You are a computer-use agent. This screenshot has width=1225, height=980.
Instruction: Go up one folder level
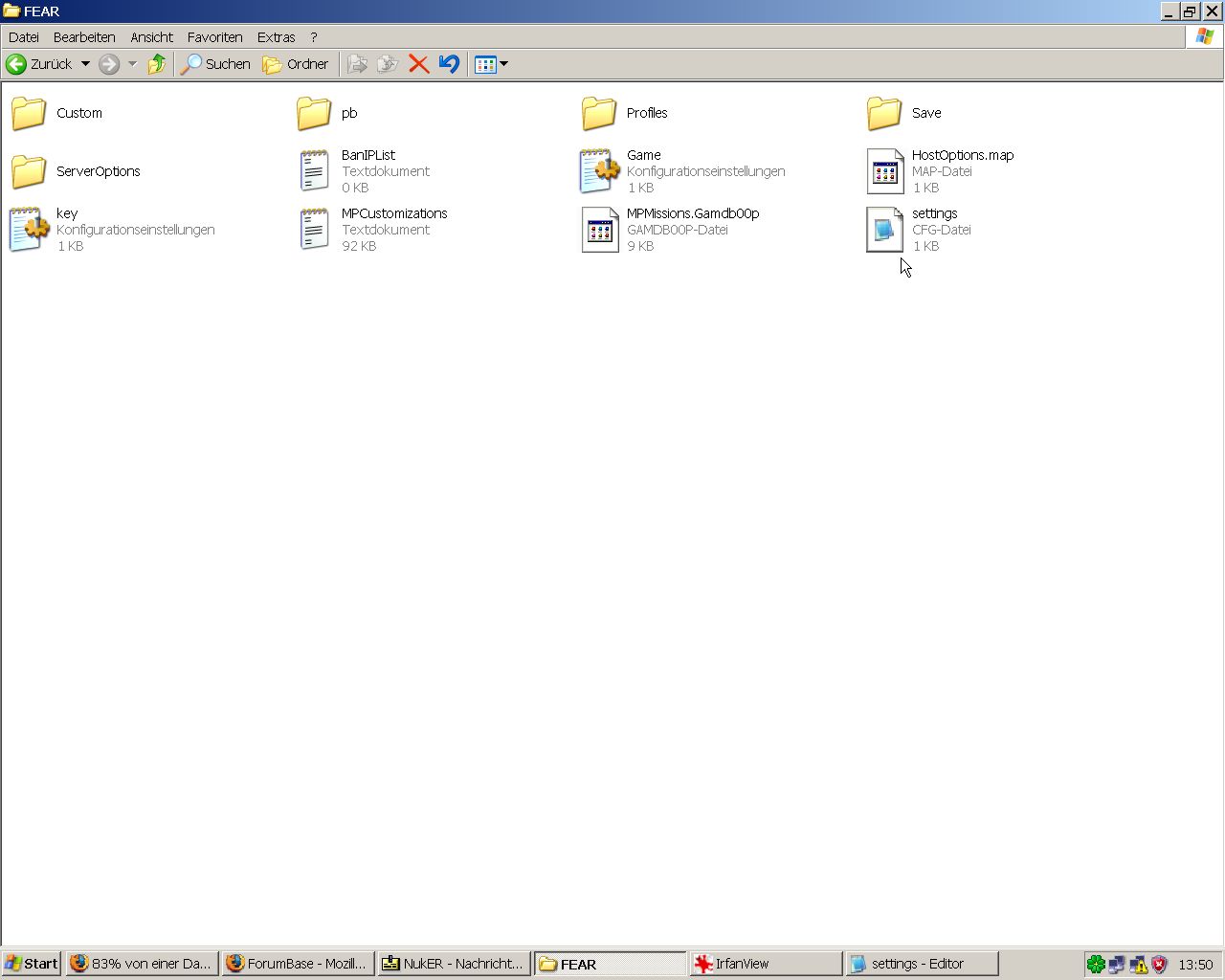pos(157,64)
